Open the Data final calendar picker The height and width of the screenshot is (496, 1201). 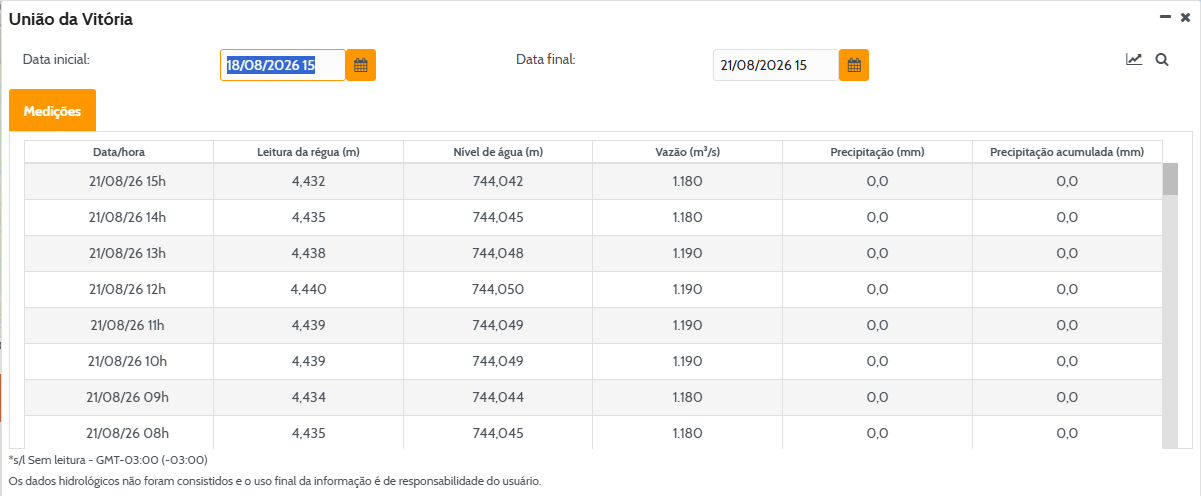854,65
